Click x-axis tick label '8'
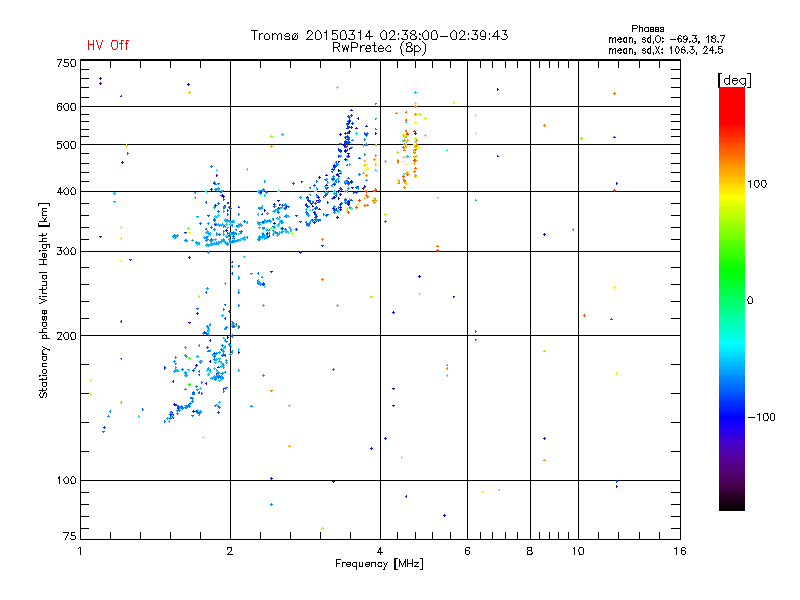The width and height of the screenshot is (800, 600). pos(530,551)
